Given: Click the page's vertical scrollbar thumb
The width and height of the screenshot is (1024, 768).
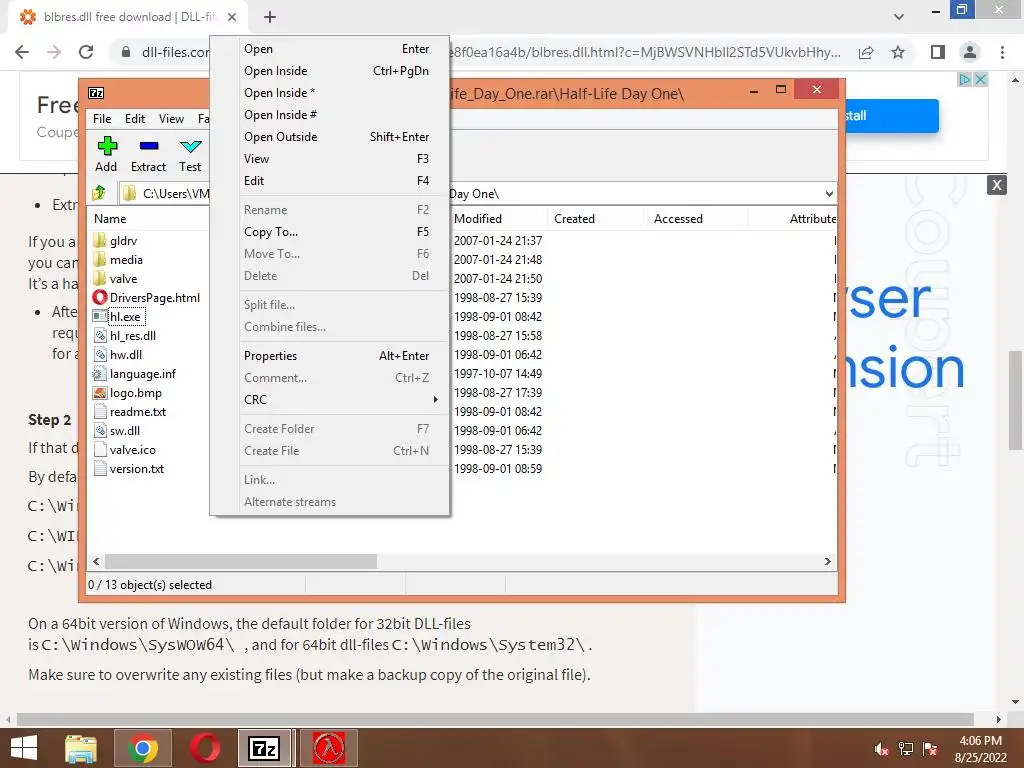Looking at the screenshot, I should (1015, 400).
